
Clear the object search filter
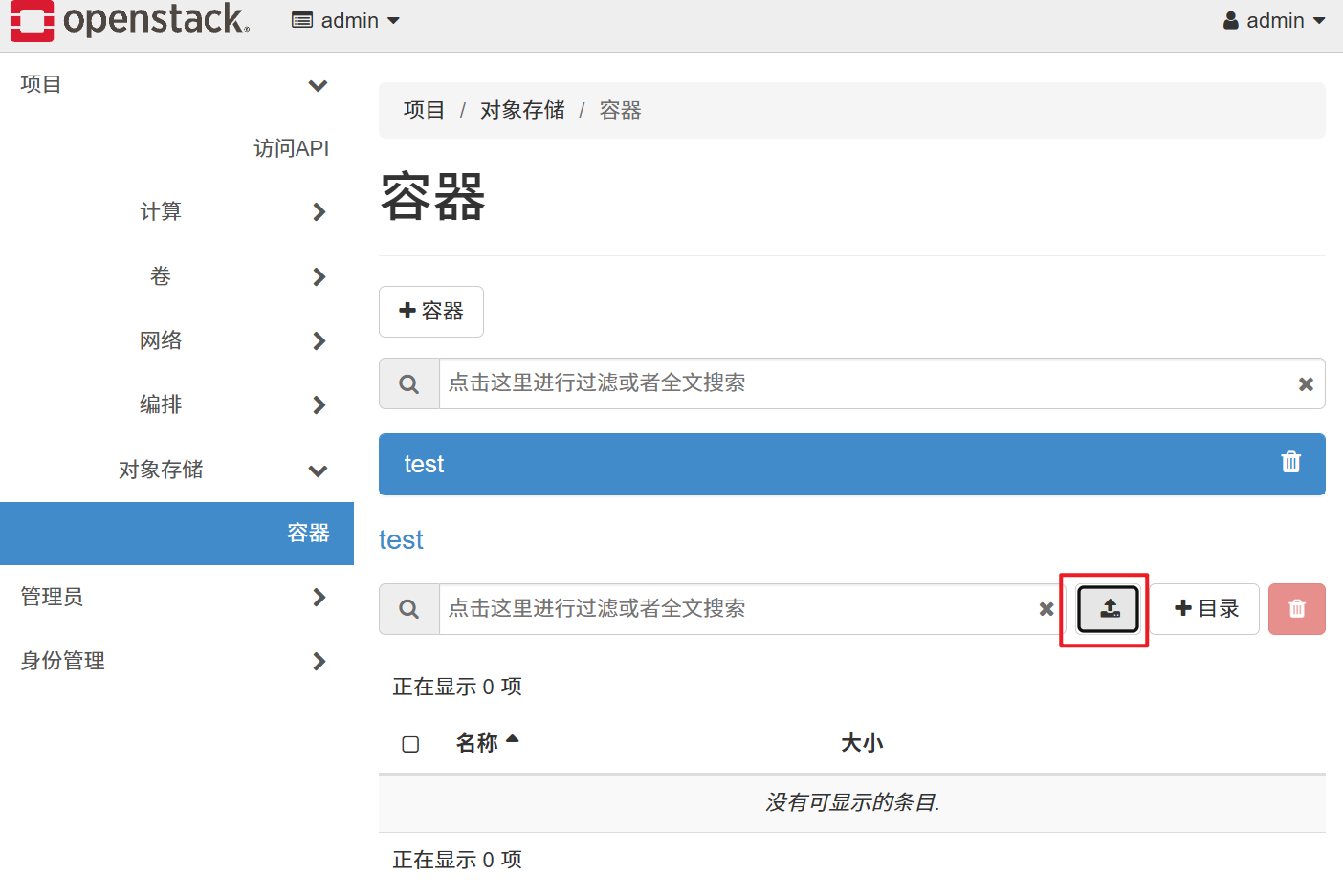pos(1046,609)
